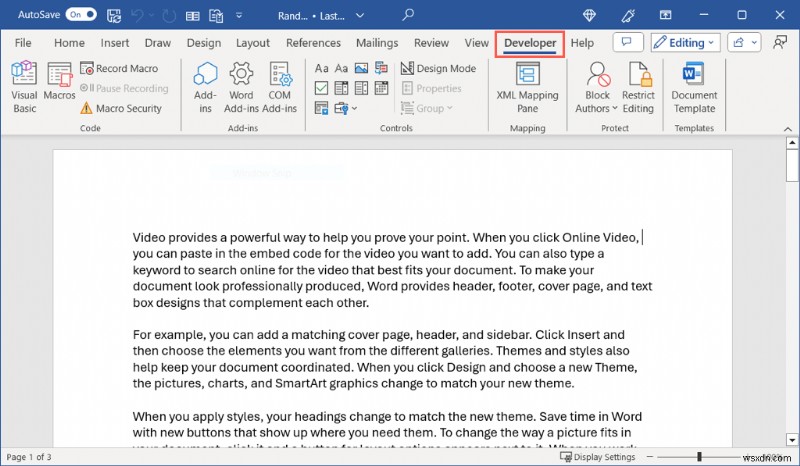Open Macro Security settings
The image size is (800, 466).
[121, 108]
